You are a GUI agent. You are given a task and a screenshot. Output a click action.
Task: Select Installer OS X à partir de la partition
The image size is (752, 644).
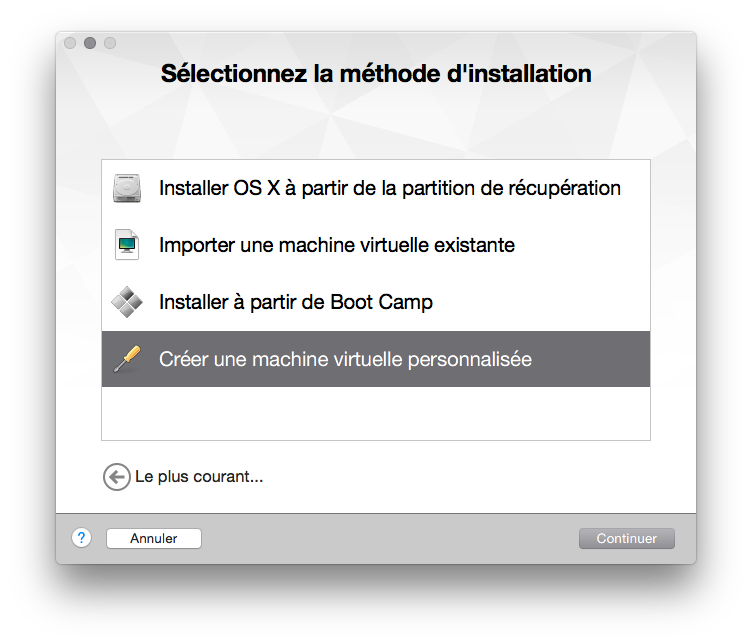pyautogui.click(x=376, y=188)
